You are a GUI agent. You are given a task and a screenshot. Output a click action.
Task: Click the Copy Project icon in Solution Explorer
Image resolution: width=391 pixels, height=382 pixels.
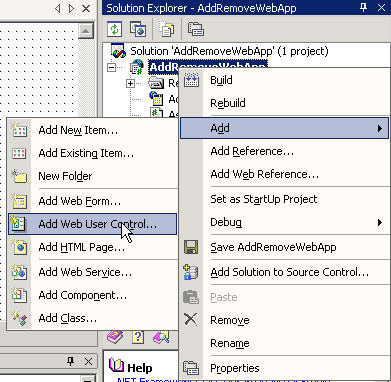138,29
